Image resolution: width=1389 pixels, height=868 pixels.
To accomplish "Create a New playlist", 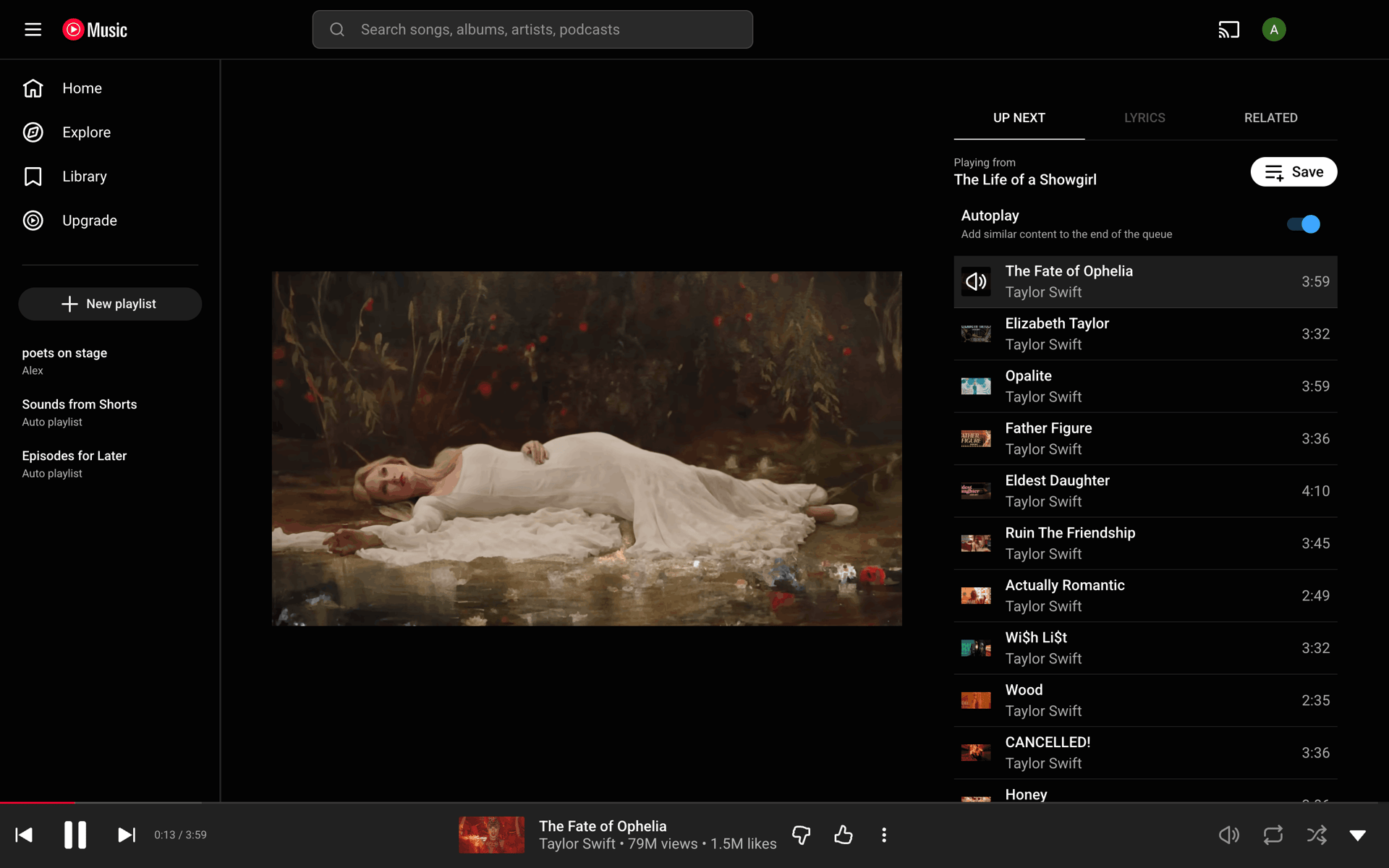I will tap(110, 304).
